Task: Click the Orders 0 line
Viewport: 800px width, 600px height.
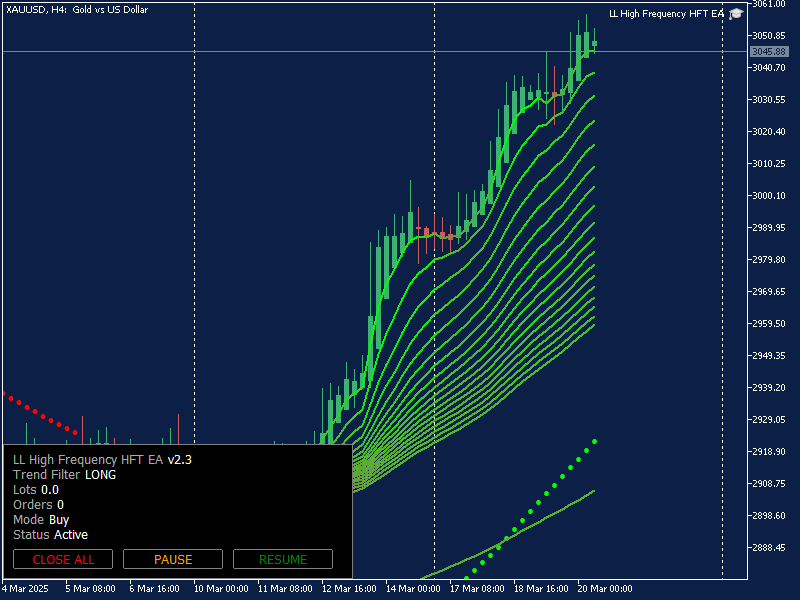Action: pos(38,505)
